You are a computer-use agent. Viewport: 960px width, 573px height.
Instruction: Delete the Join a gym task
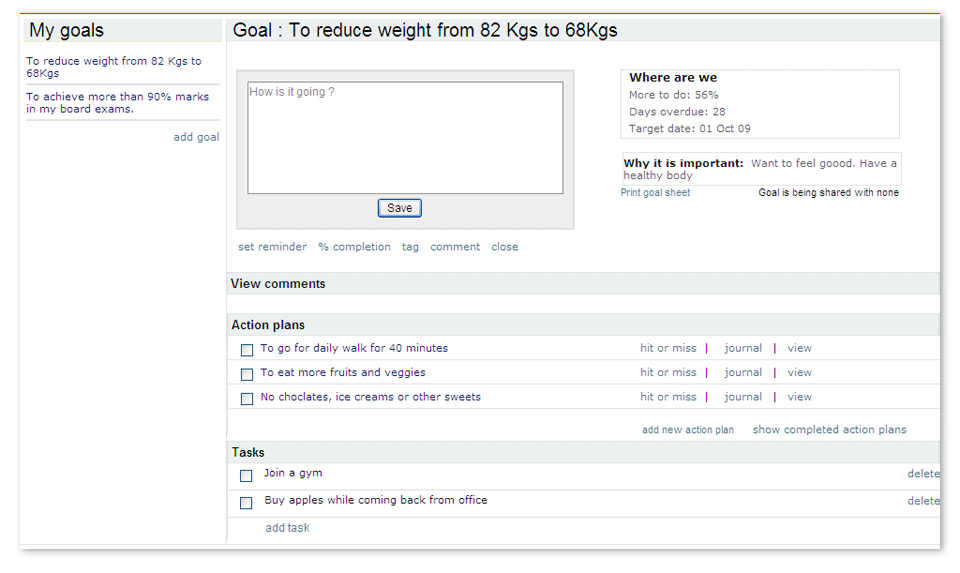923,474
